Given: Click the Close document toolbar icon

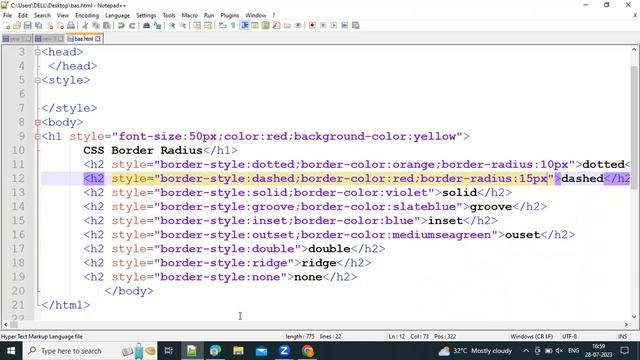Looking at the screenshot, I should pos(49,25).
